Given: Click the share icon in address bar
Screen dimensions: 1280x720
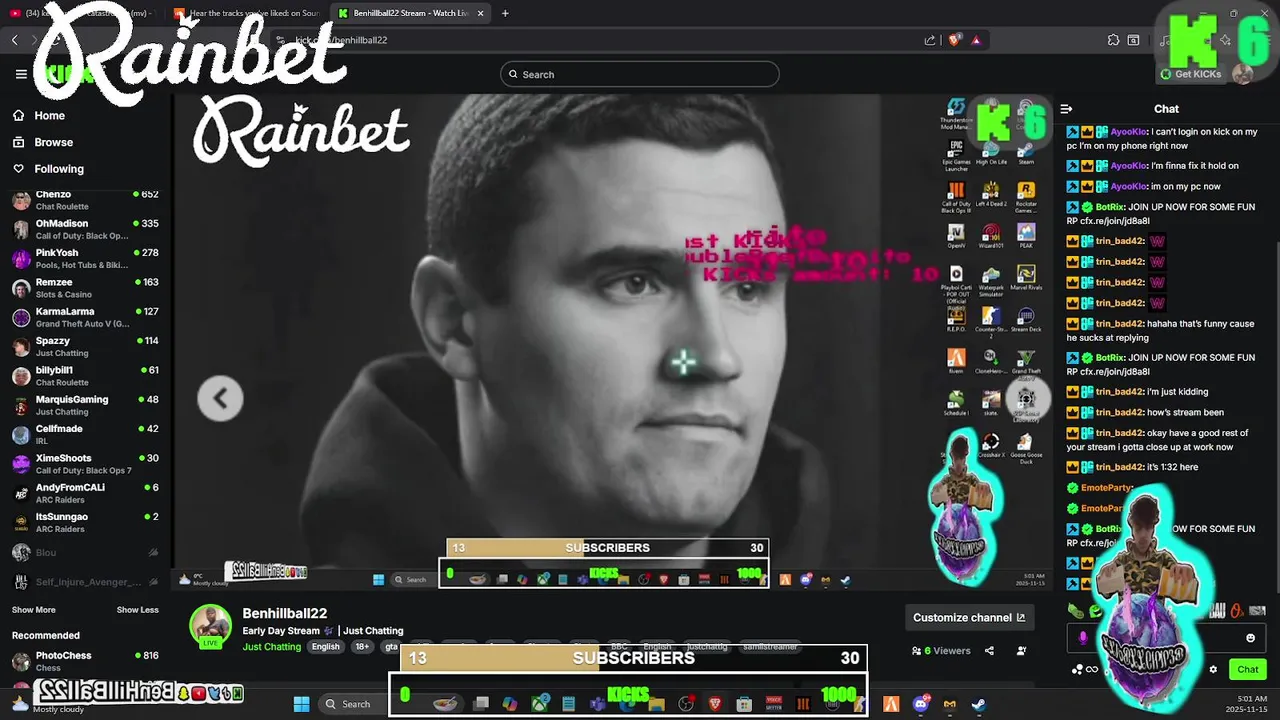Looking at the screenshot, I should [930, 40].
